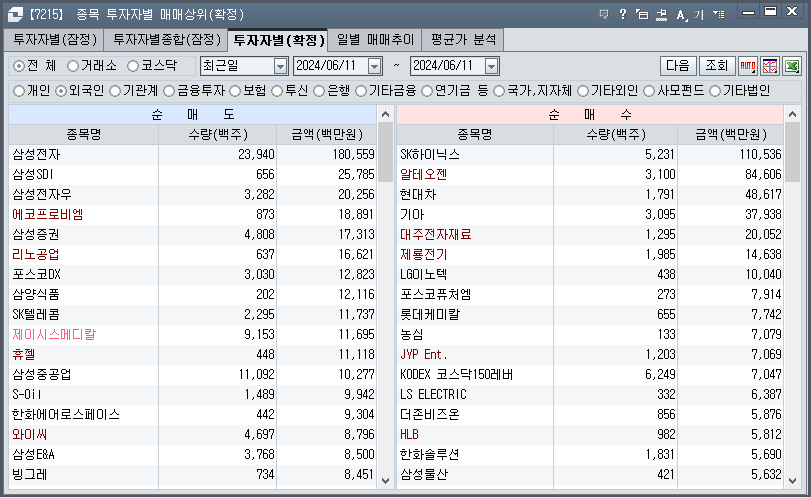Select the 투신 radio button

pos(277,91)
